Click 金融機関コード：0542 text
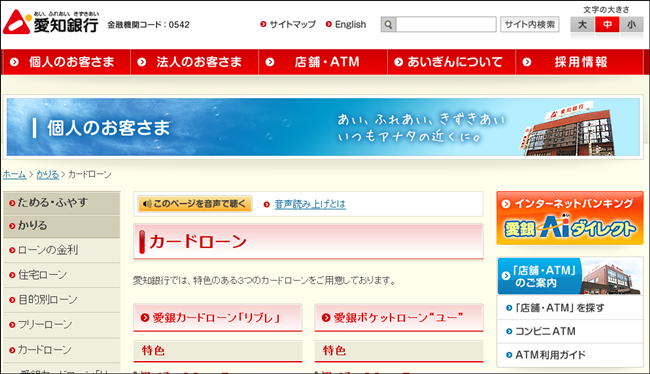Image resolution: width=650 pixels, height=374 pixels. 148,25
